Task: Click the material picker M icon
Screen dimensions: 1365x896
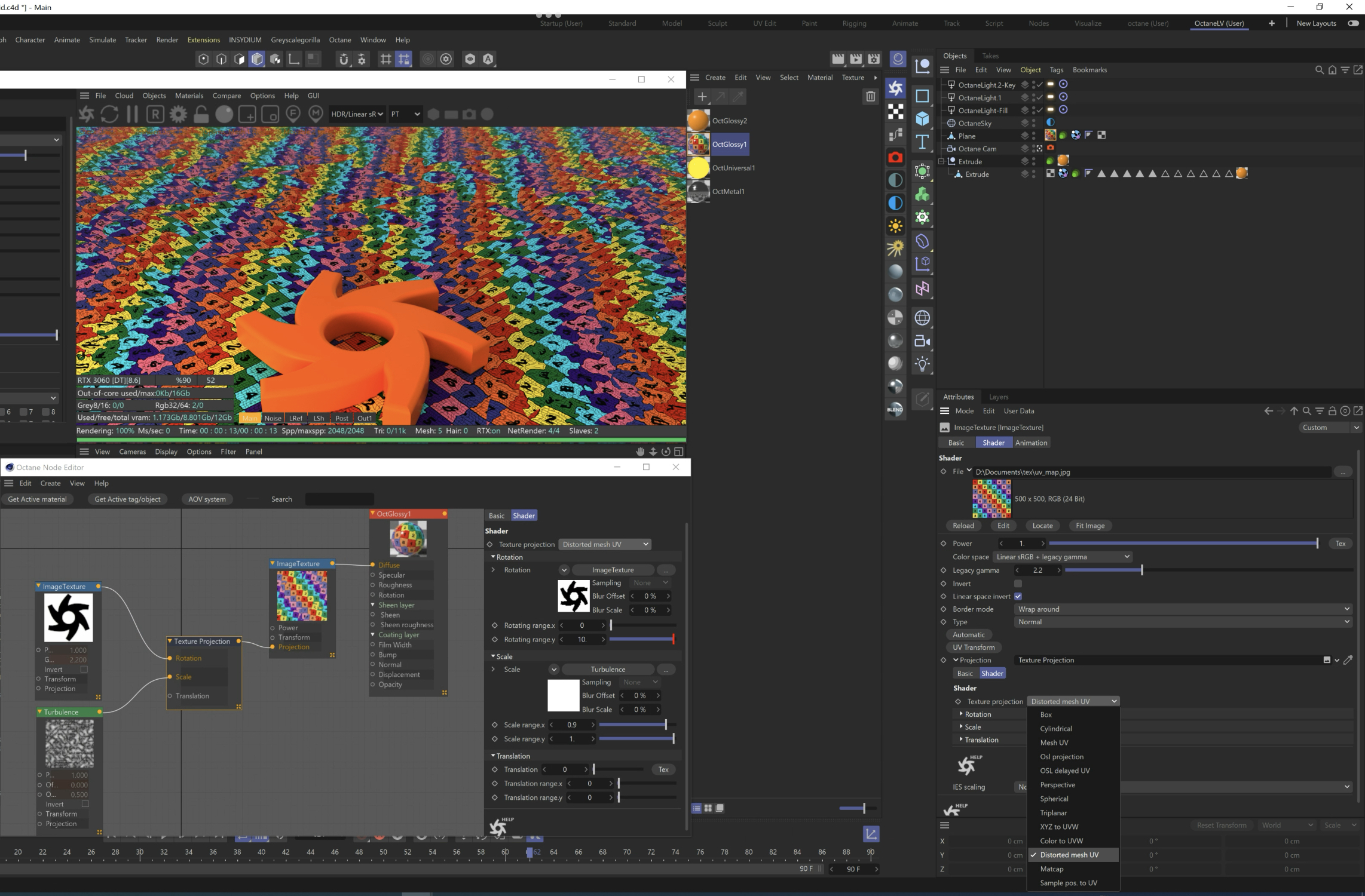Action: 316,113
